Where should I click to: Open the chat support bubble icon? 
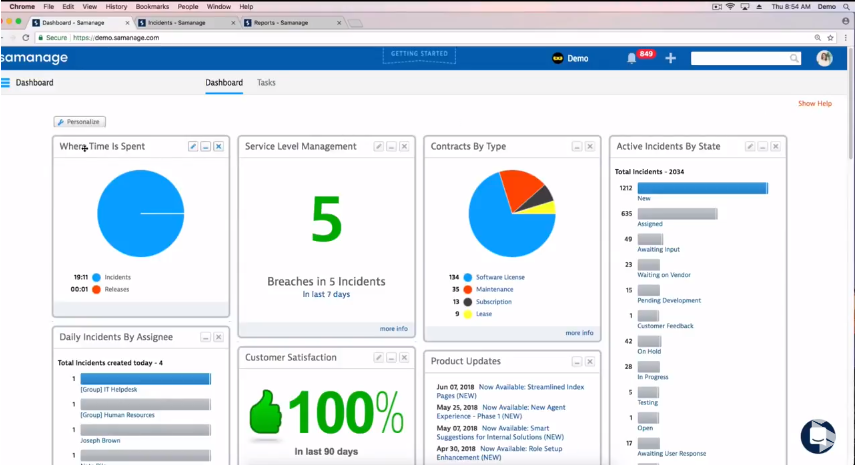click(817, 436)
